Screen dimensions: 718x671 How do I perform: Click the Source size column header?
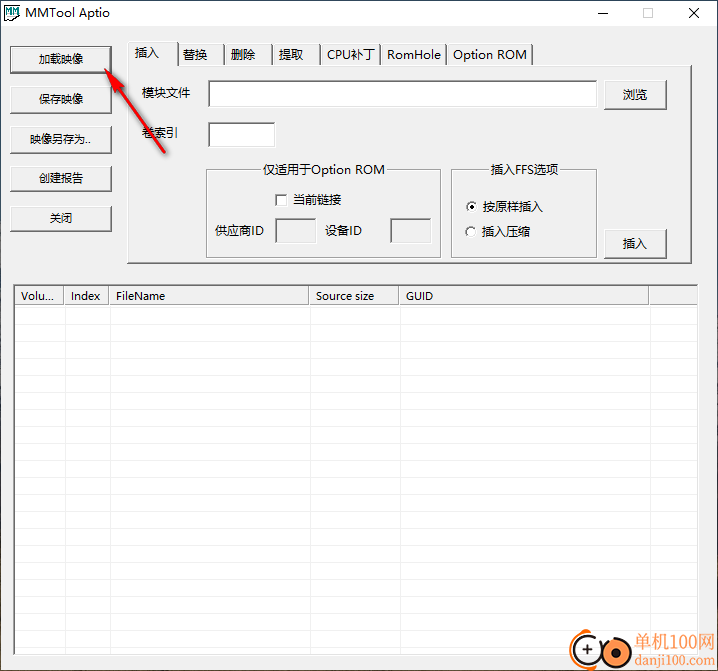pos(354,296)
